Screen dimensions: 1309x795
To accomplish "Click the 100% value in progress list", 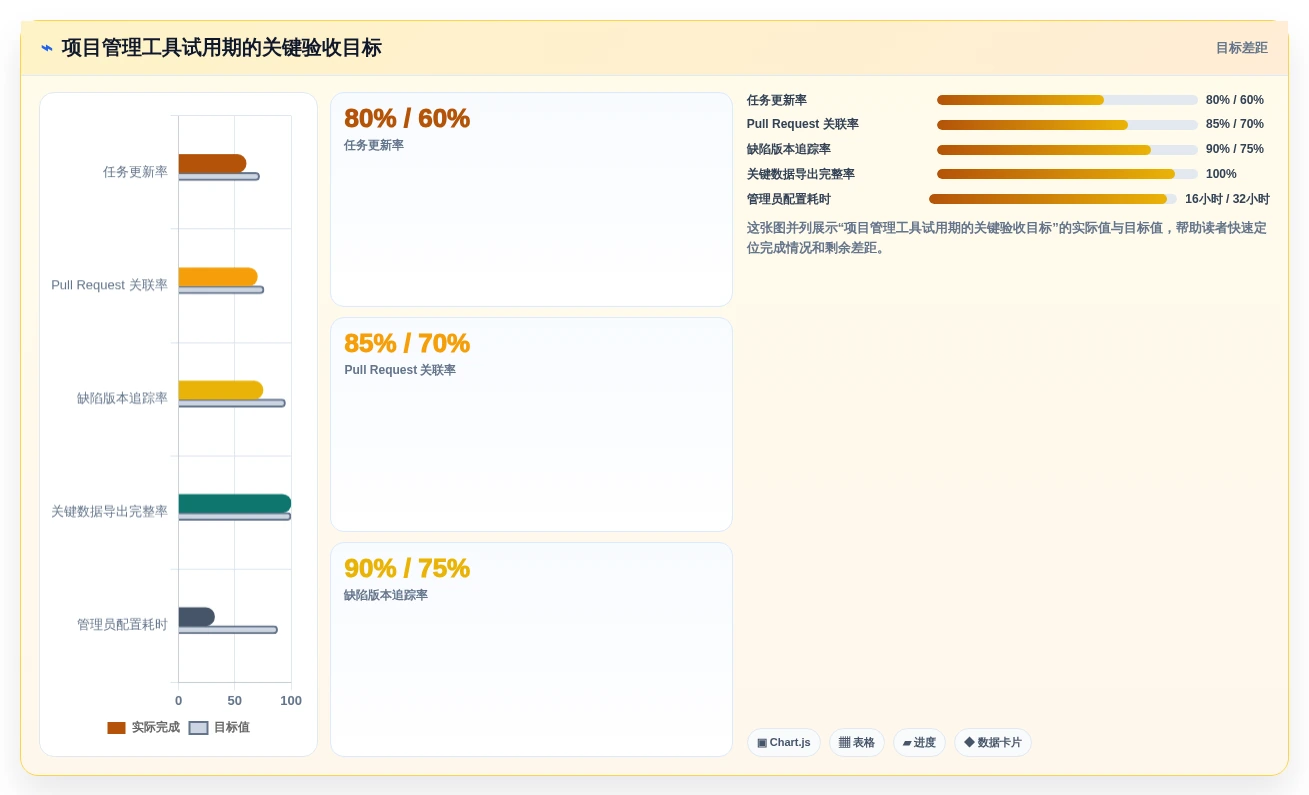I will [x=1221, y=174].
